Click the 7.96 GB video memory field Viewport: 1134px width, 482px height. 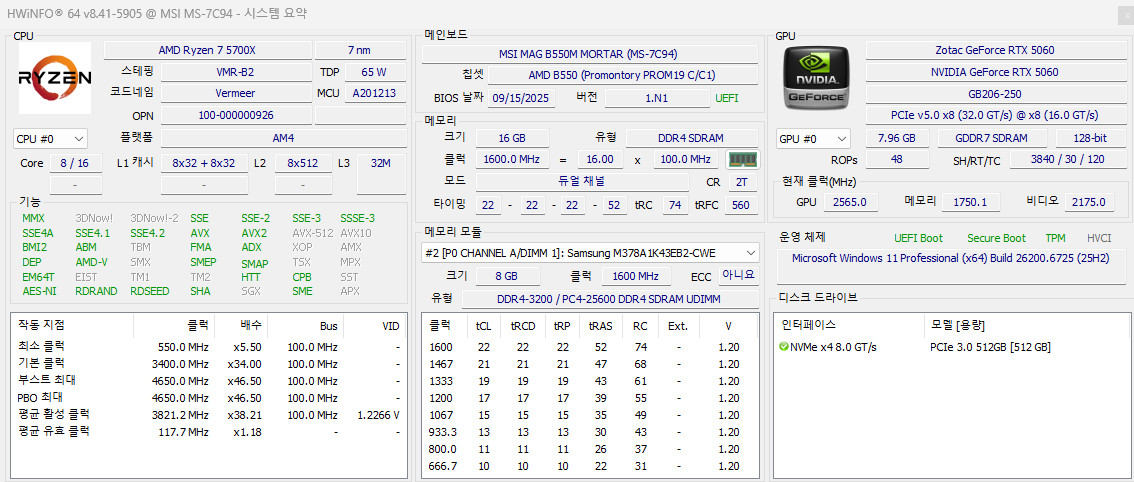(897, 138)
